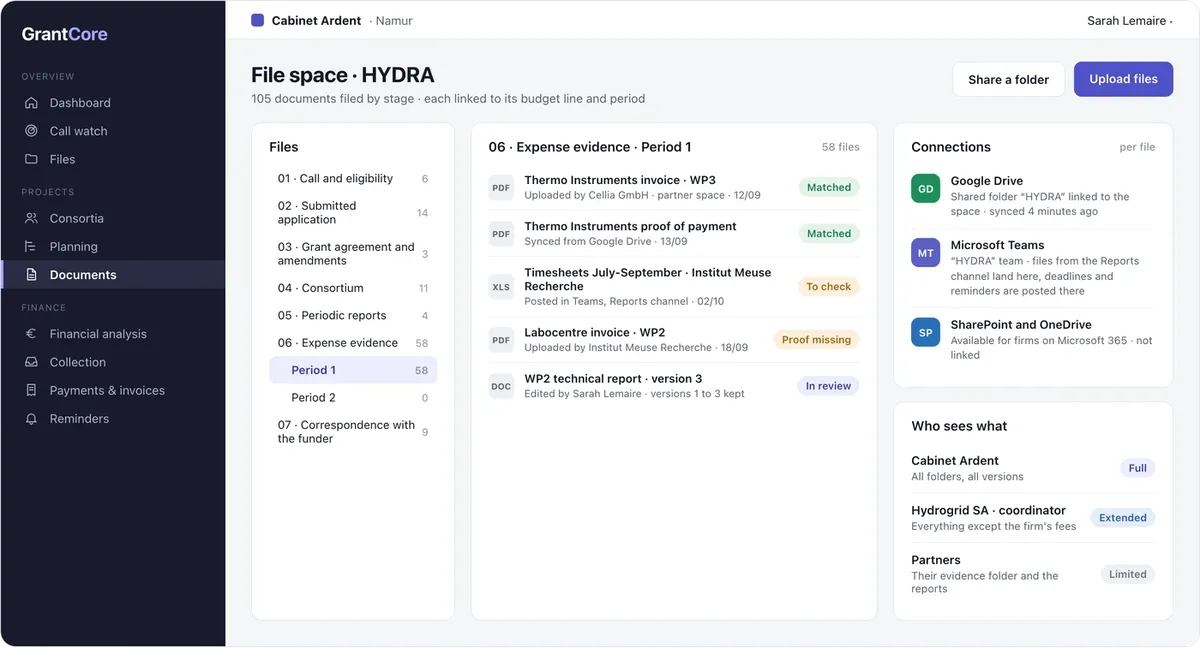Click the SharePoint SP badge

pos(926,333)
